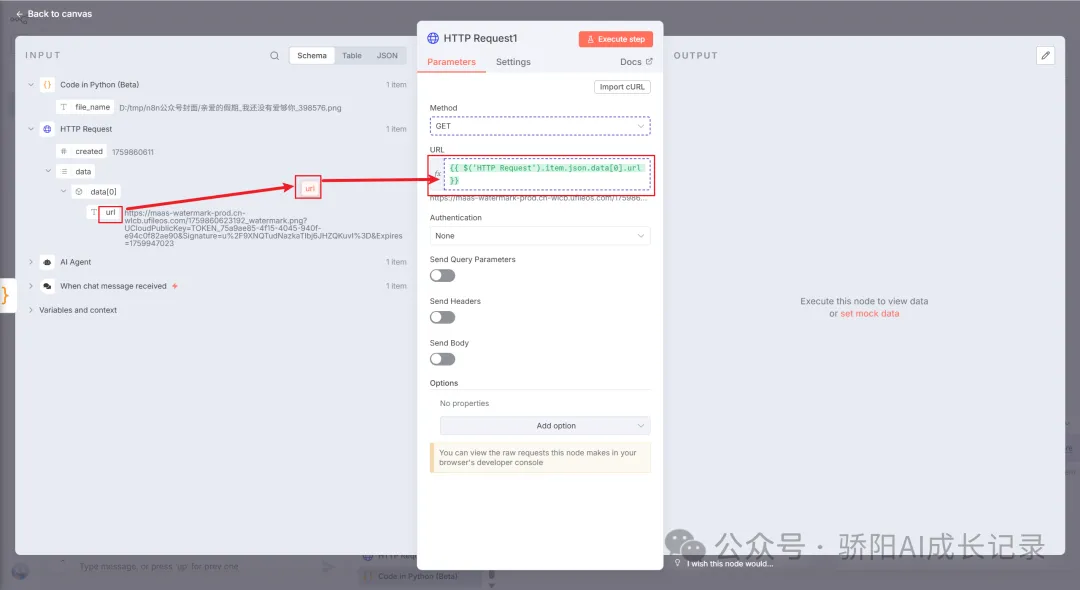The width and height of the screenshot is (1080, 590).
Task: Collapse Code in Python (Beta) node
Action: coord(31,85)
